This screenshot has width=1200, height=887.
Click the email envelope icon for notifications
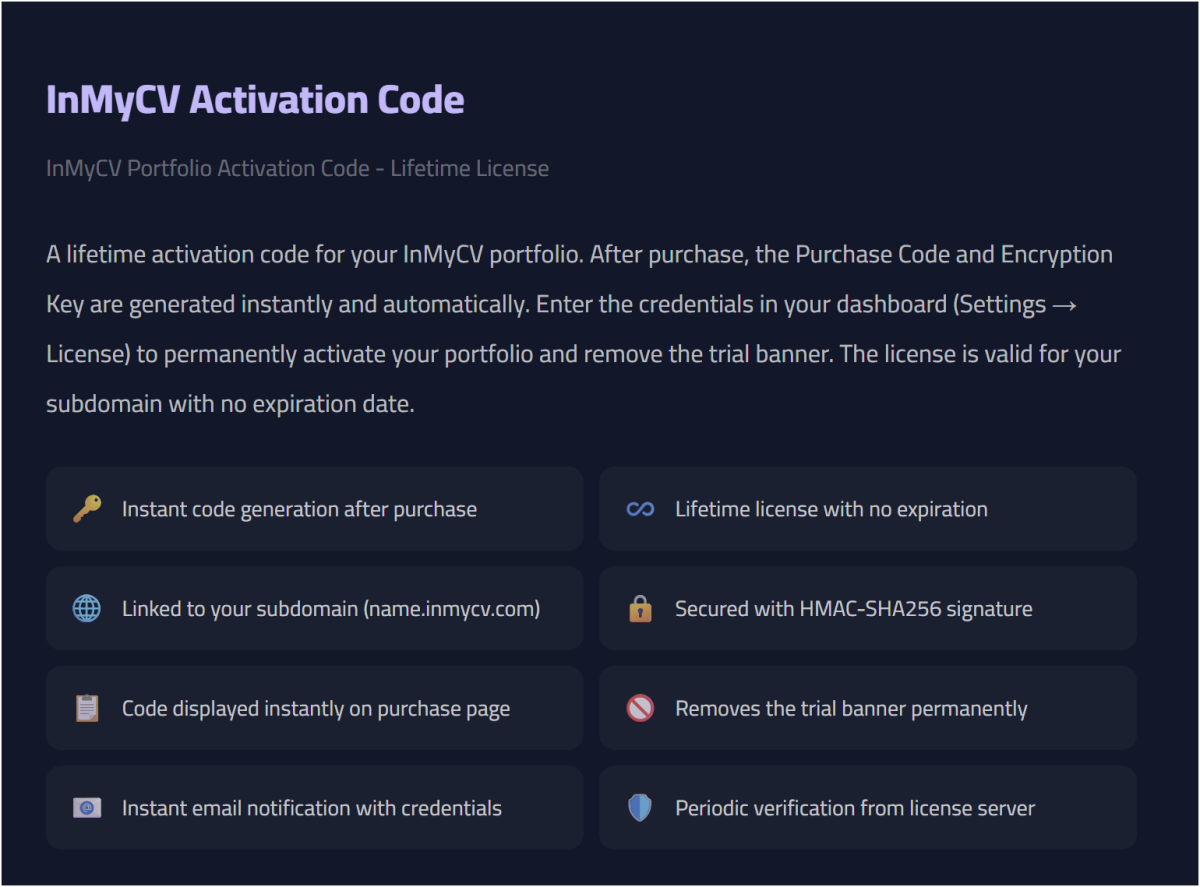point(87,808)
